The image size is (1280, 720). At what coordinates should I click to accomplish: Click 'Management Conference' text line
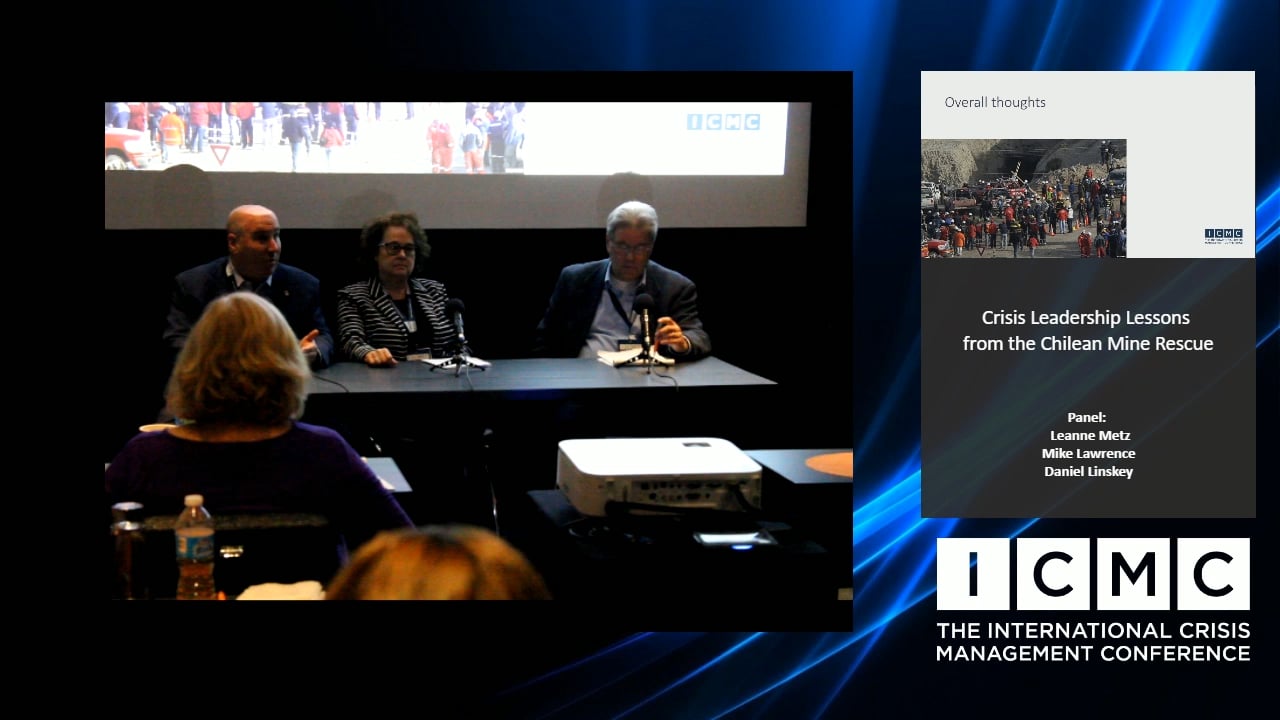click(x=1093, y=654)
